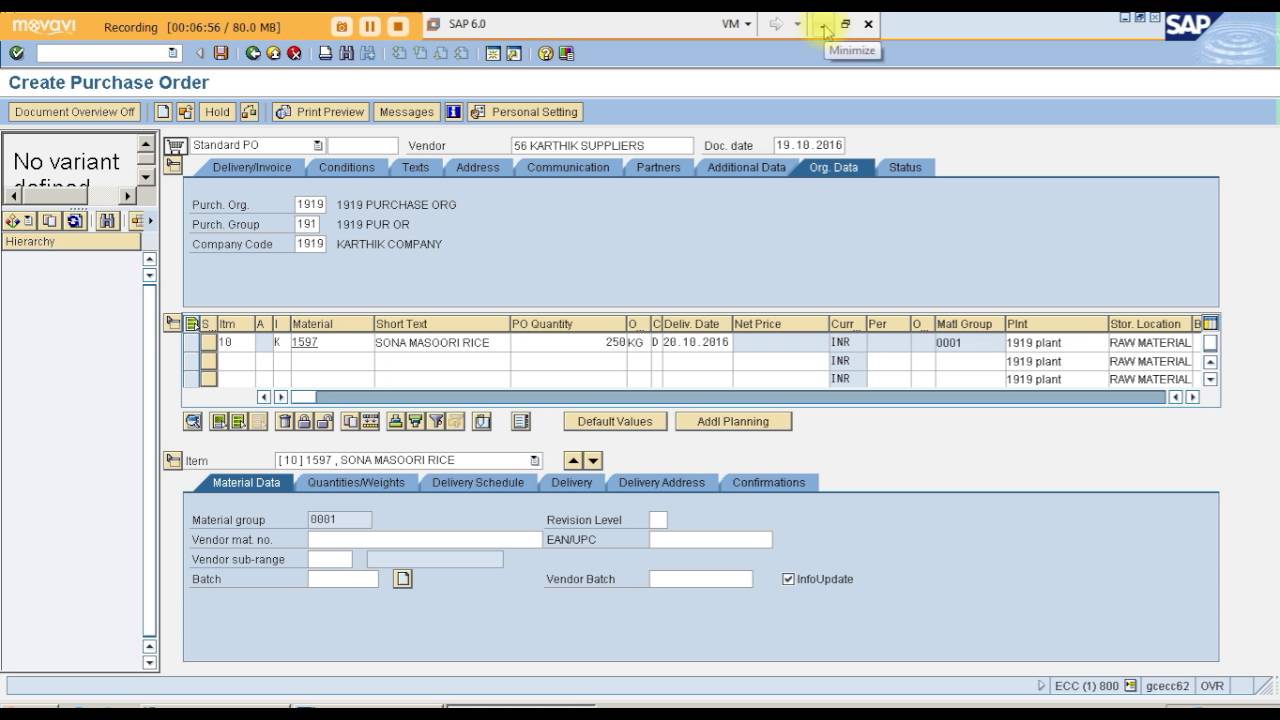Open the Standard PO order type dropdown
The image size is (1280, 720).
(318, 146)
